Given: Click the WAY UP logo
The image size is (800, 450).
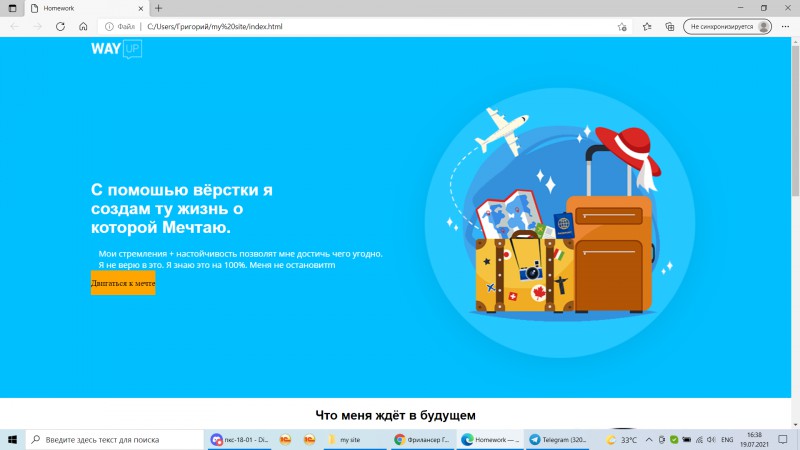Looking at the screenshot, I should [x=116, y=49].
